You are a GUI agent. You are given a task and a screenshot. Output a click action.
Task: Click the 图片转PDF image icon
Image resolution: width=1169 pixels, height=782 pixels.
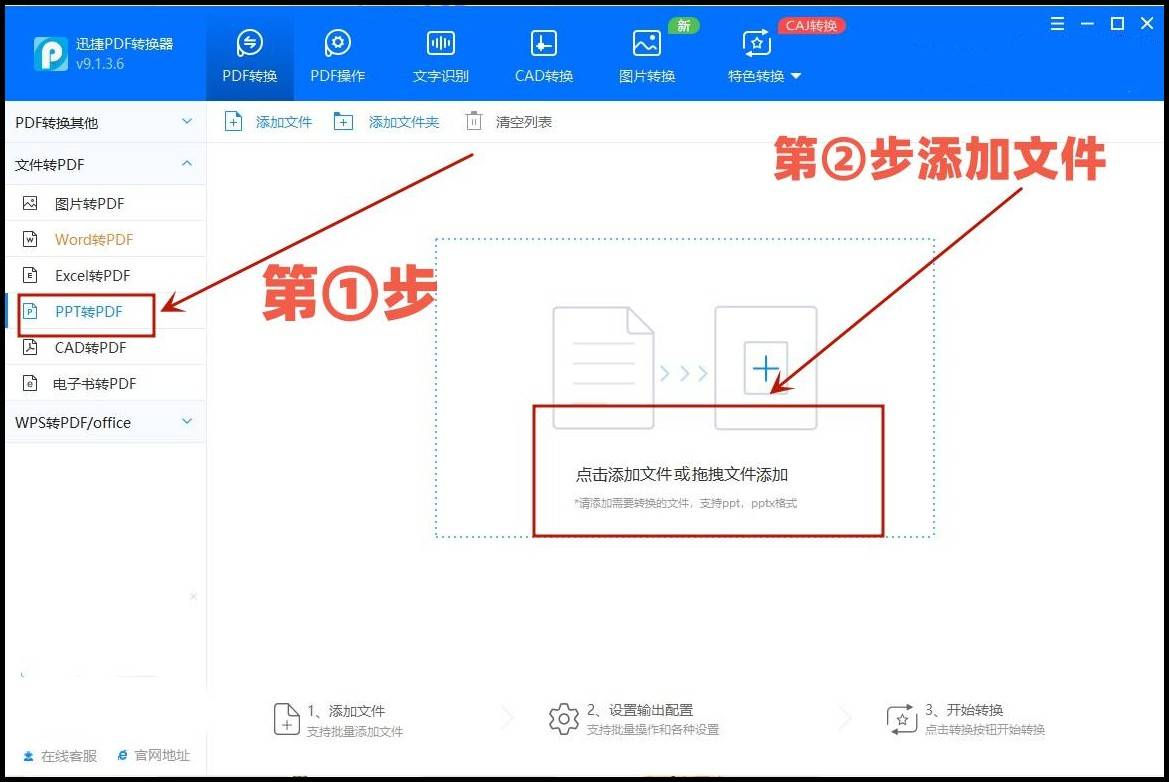pos(30,203)
